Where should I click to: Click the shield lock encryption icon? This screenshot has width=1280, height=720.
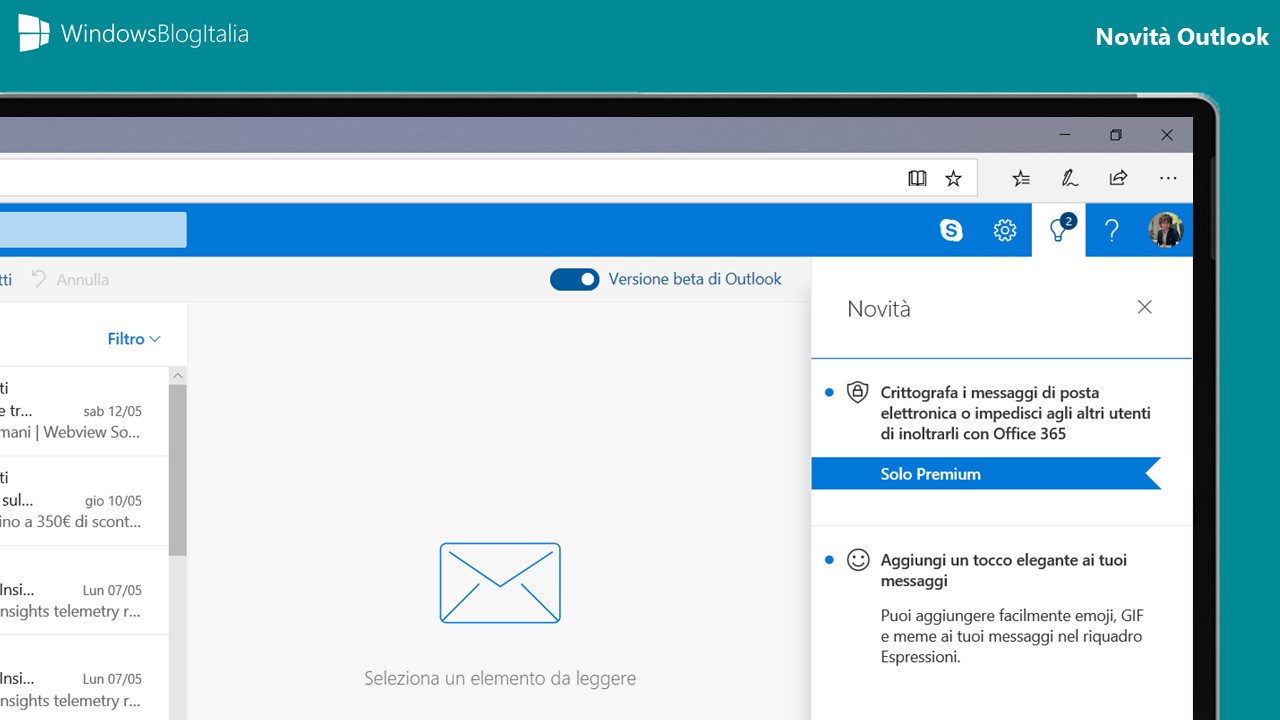pos(857,392)
